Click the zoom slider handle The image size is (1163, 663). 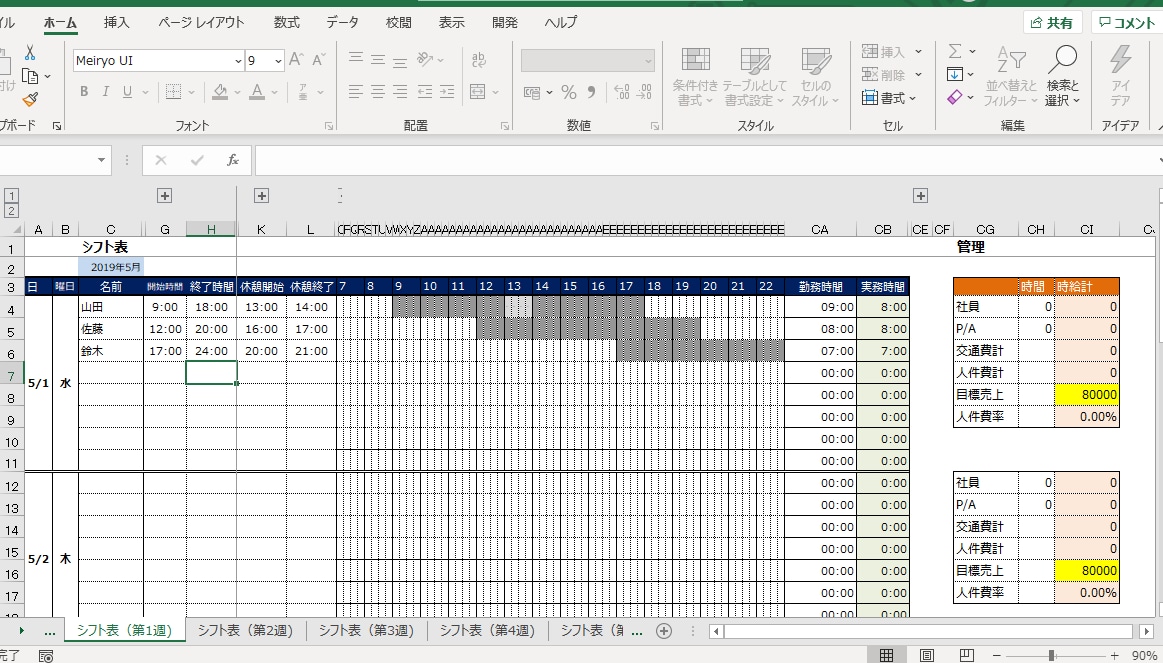coord(1052,656)
